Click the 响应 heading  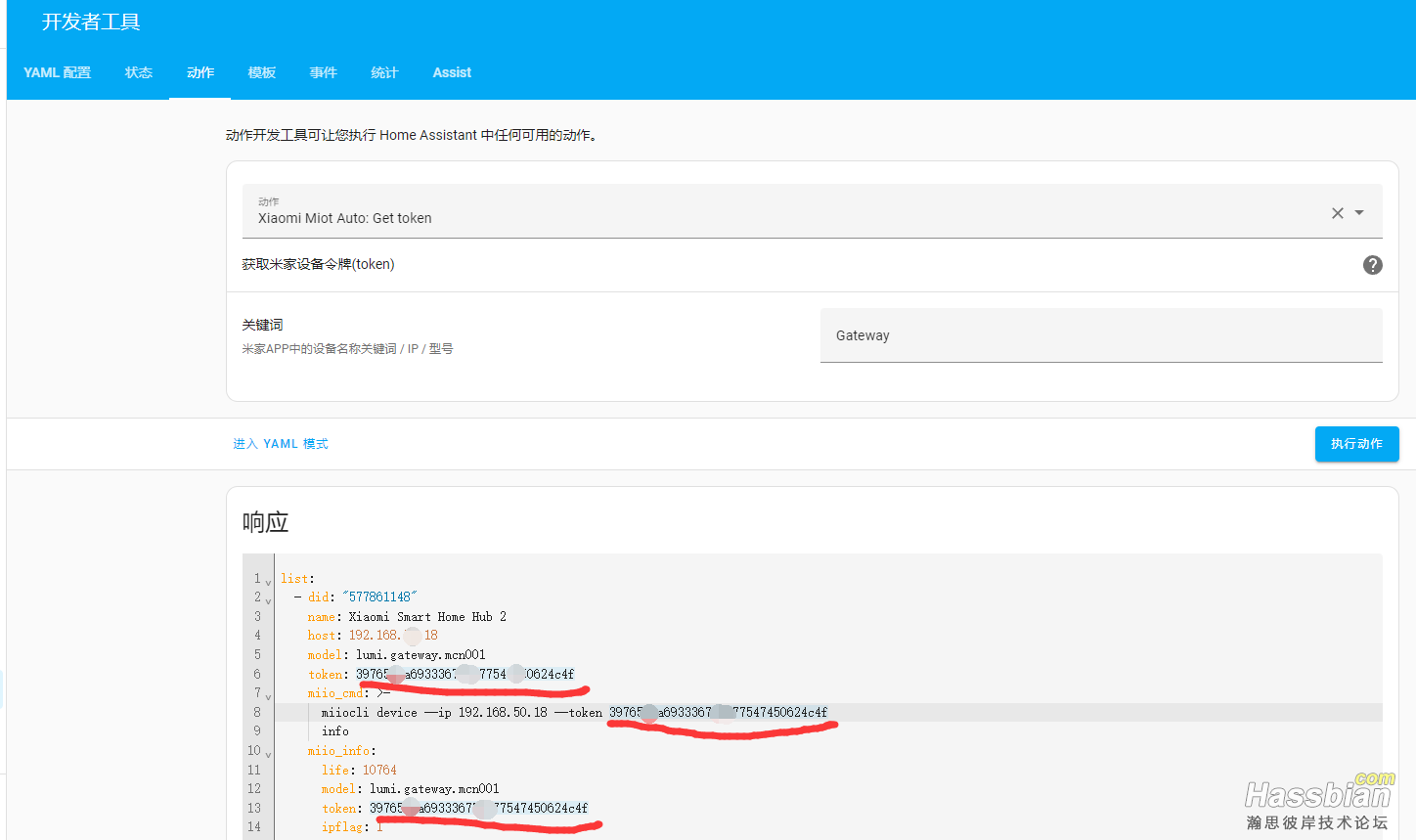[x=265, y=522]
